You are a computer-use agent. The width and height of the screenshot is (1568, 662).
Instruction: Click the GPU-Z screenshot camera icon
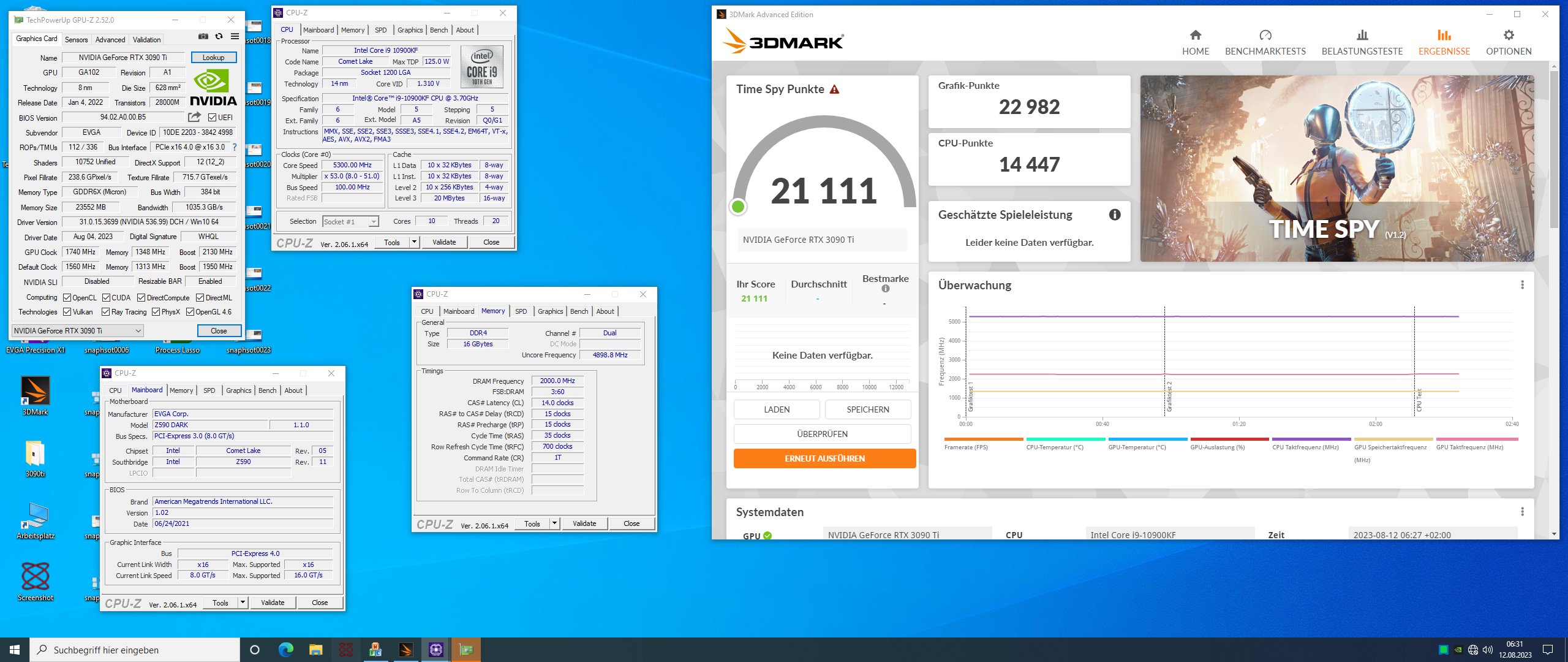(x=203, y=37)
